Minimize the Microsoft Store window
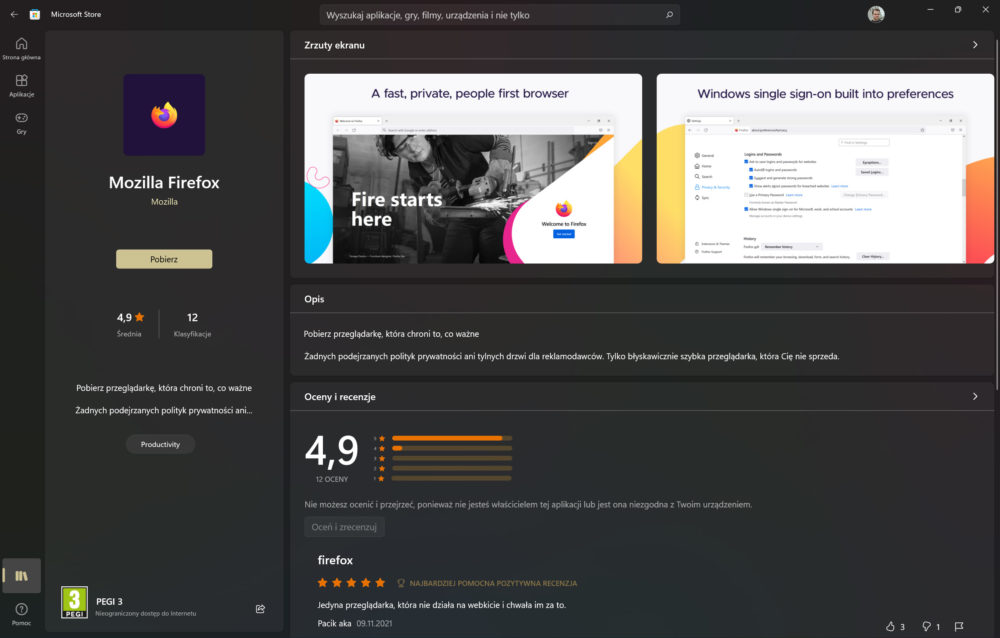 [x=930, y=10]
